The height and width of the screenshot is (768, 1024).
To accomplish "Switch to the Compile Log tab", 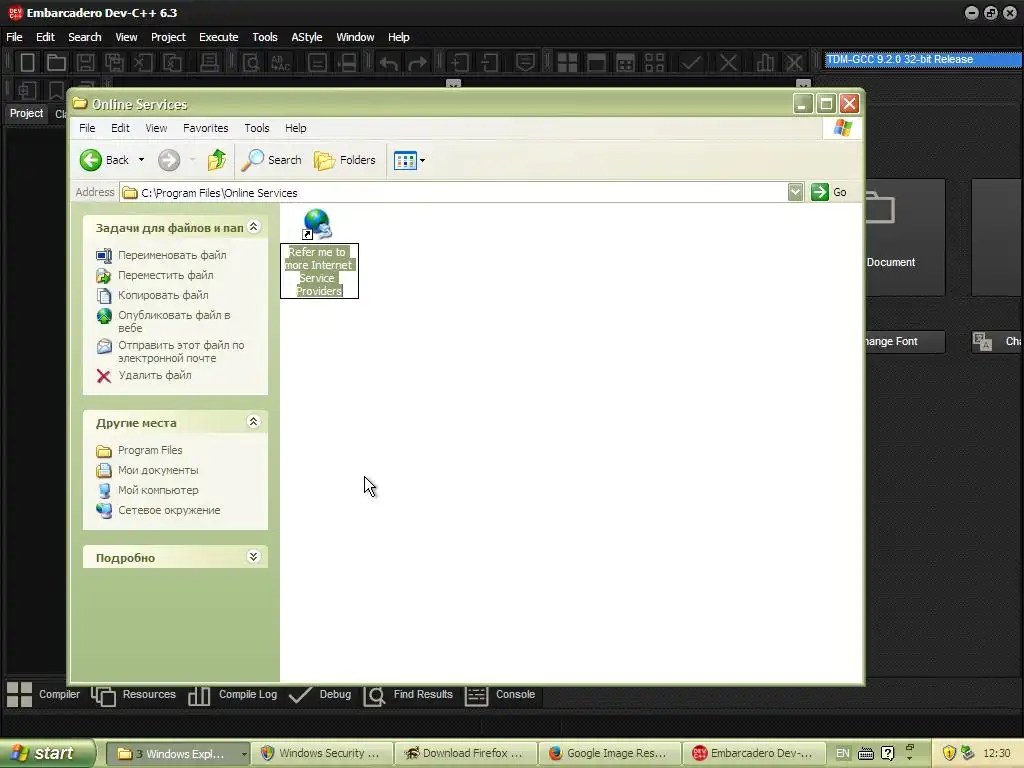I will click(233, 695).
